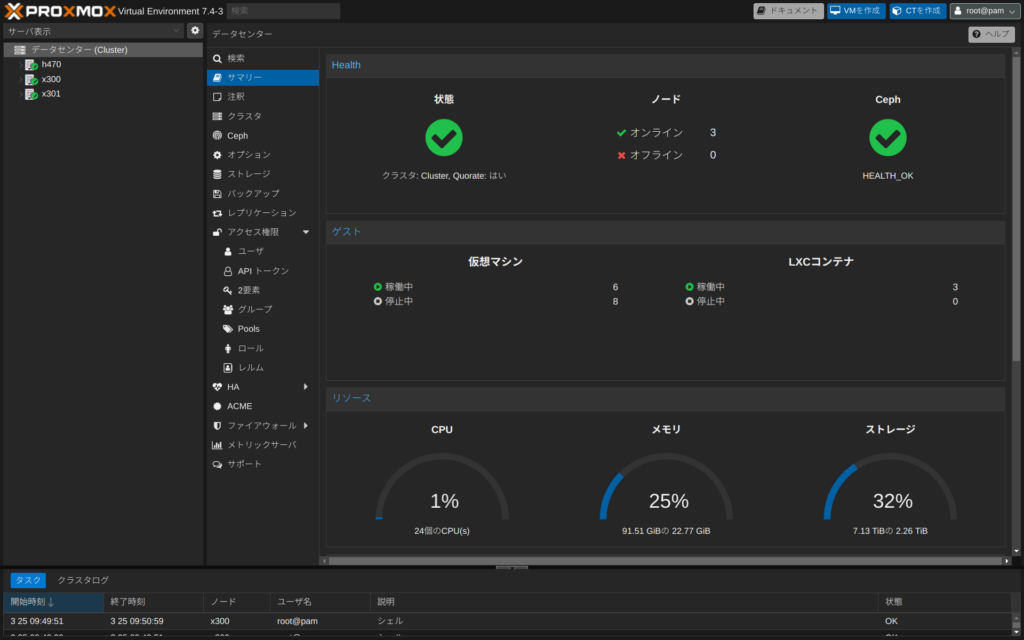Image resolution: width=1024 pixels, height=640 pixels.
Task: Select the Firewall (ファイアウォール) shield icon
Action: pyautogui.click(x=218, y=426)
